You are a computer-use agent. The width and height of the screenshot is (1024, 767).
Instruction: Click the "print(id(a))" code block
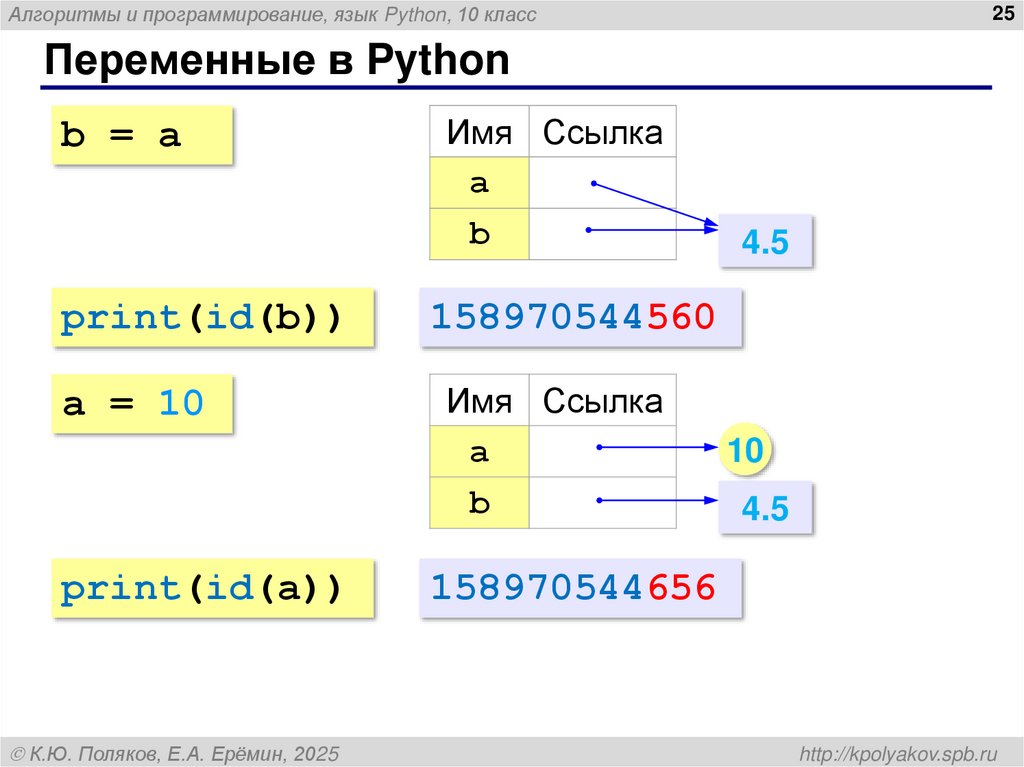click(211, 588)
